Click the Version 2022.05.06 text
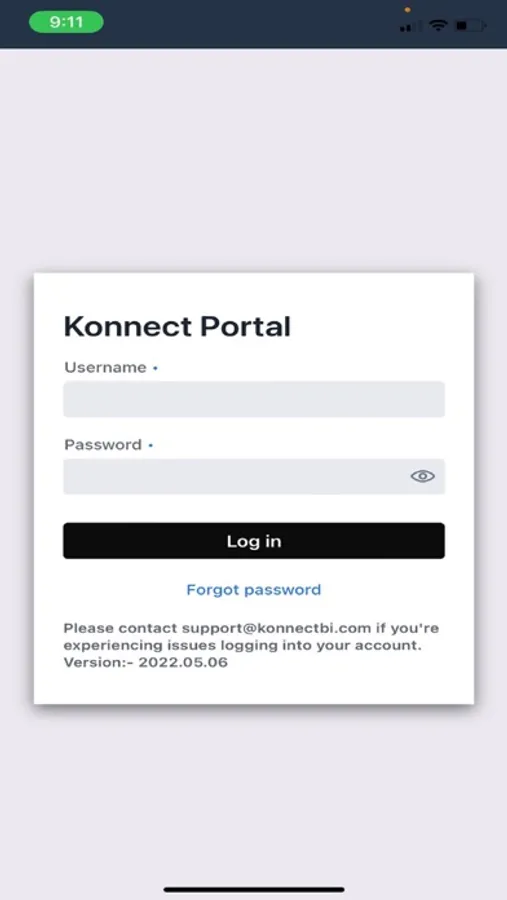507x900 pixels. coord(146,662)
